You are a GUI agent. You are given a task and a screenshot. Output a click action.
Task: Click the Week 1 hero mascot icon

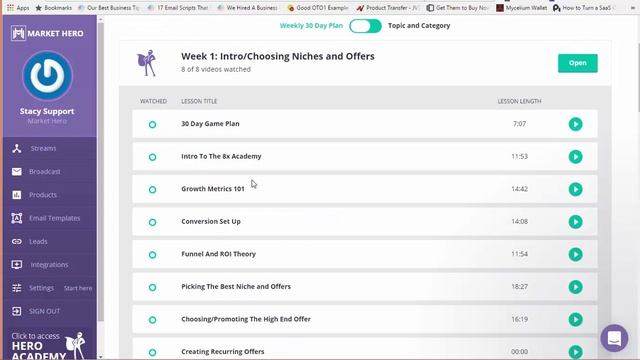[x=147, y=63]
